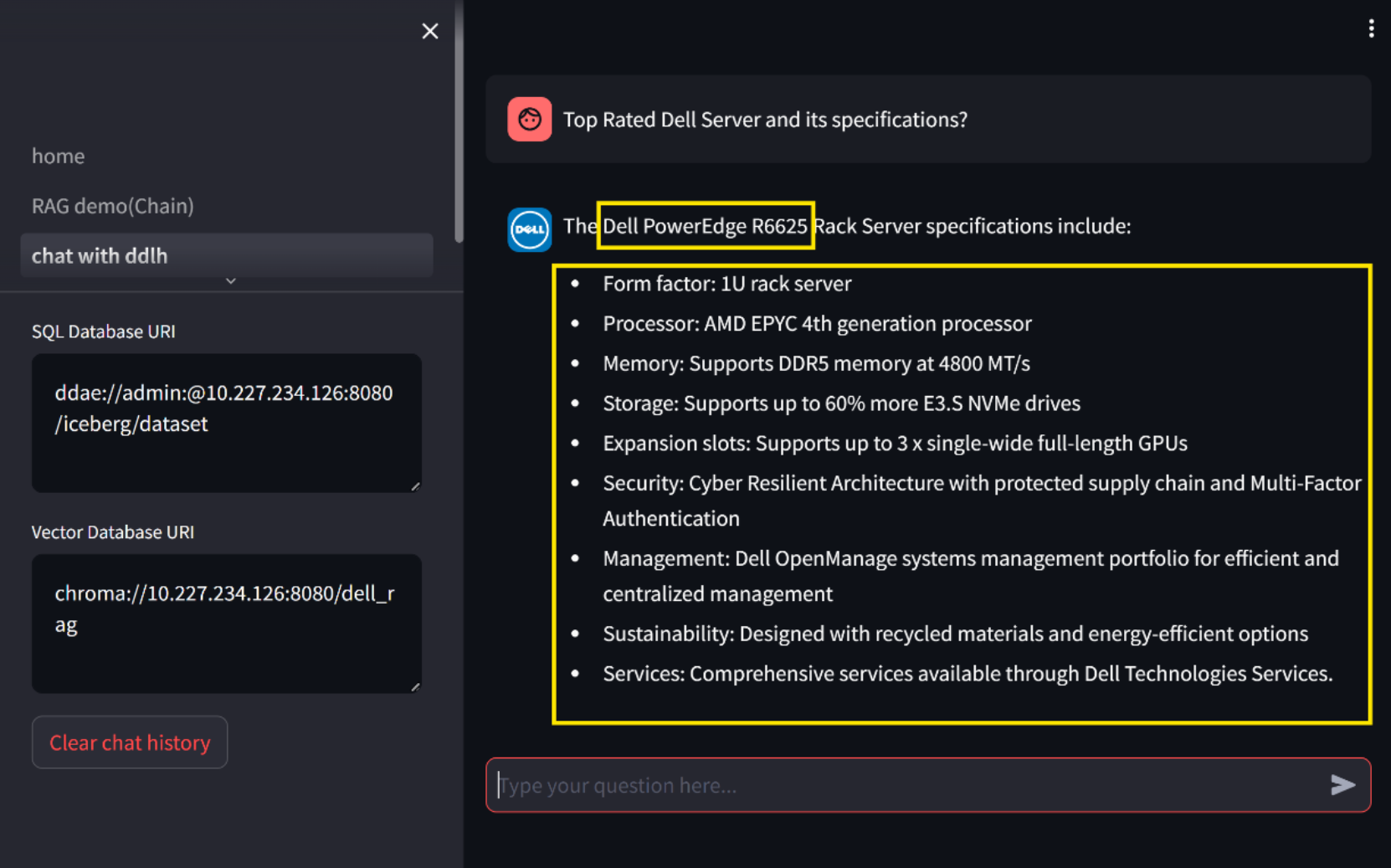Focus the SQL Database URI text area

pyautogui.click(x=226, y=423)
